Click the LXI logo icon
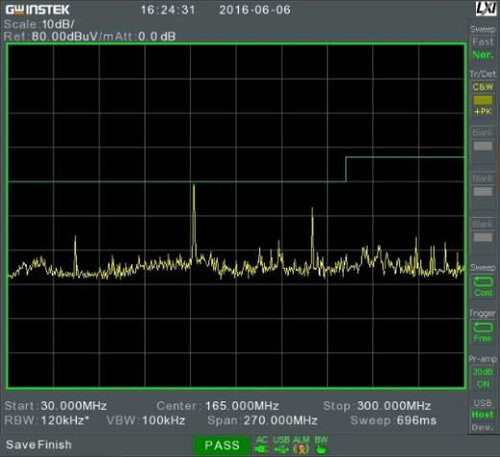 click(486, 9)
